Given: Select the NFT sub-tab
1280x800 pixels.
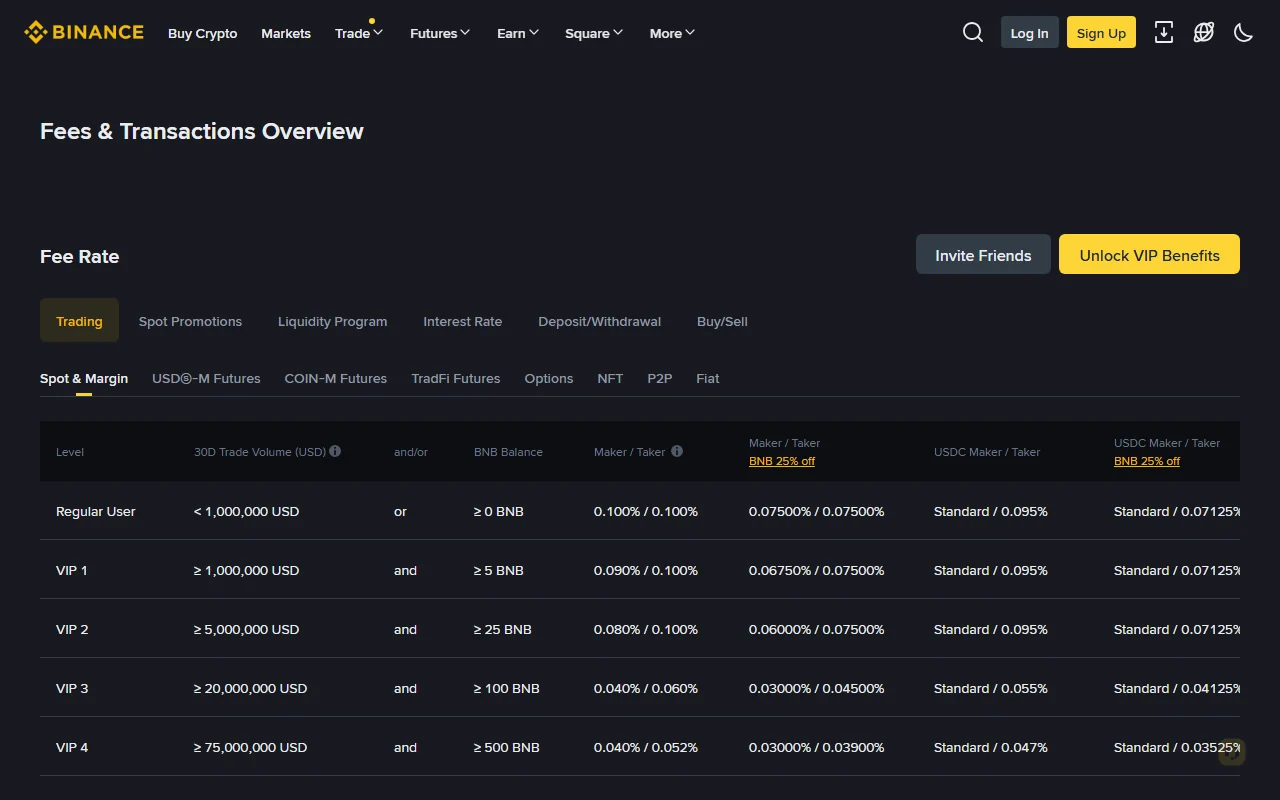Looking at the screenshot, I should [610, 378].
